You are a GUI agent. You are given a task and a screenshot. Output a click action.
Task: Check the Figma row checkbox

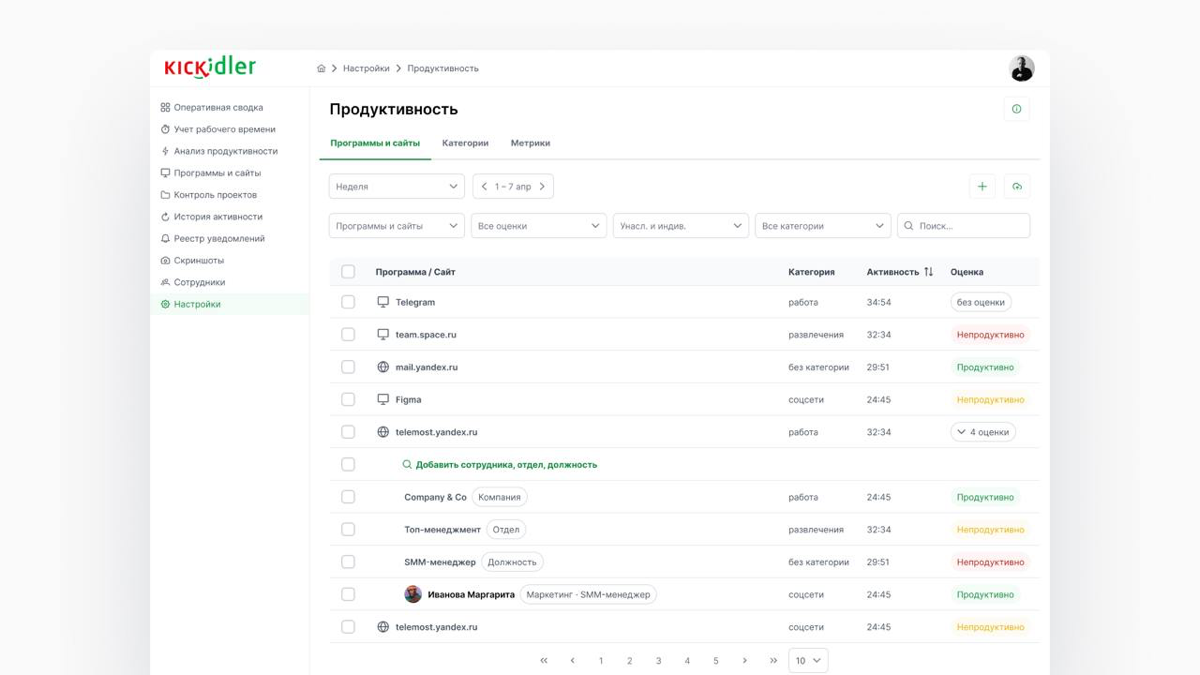[348, 400]
